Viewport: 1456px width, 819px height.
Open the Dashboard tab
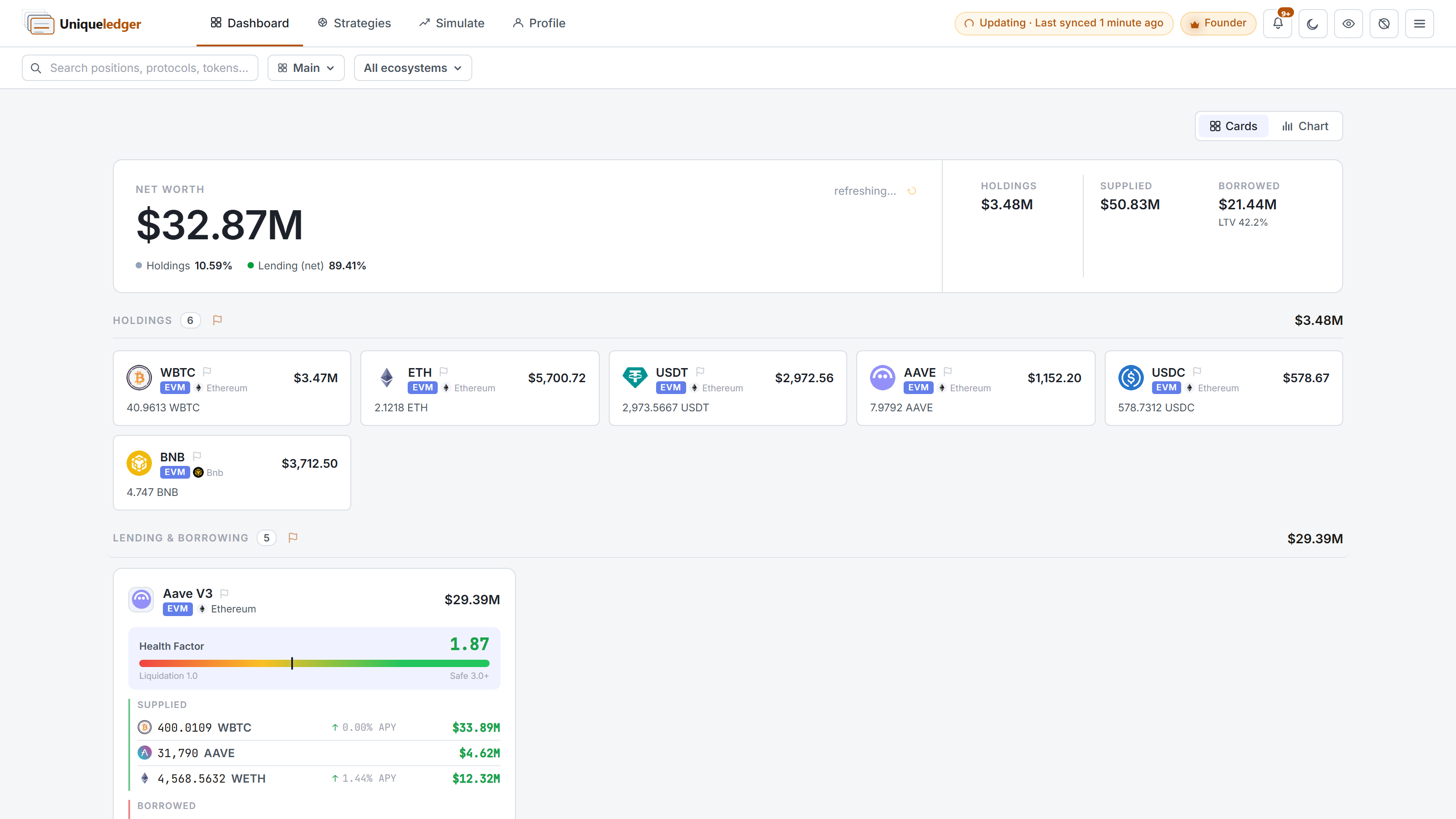pyautogui.click(x=249, y=23)
